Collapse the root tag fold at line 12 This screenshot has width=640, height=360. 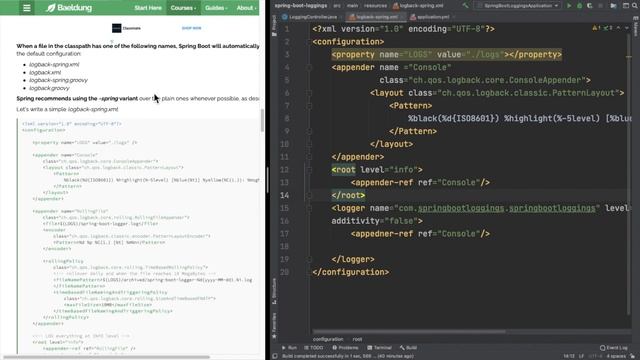(x=309, y=170)
